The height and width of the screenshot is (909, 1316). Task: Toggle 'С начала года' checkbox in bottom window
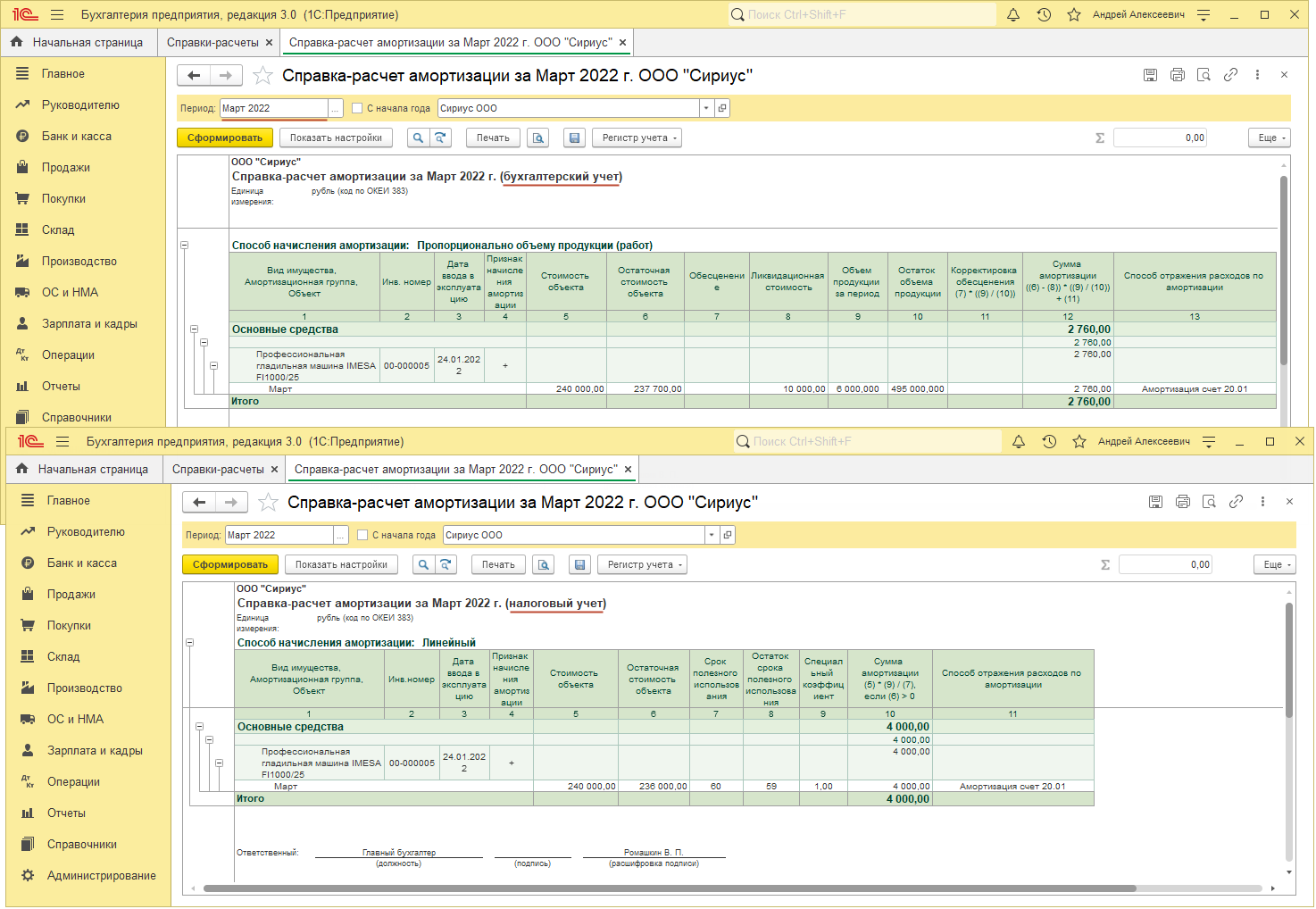[362, 535]
